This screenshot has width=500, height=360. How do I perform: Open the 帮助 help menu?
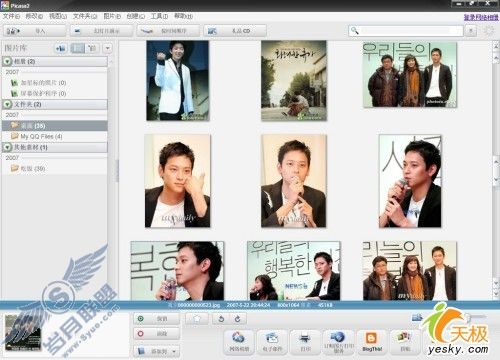[183, 16]
